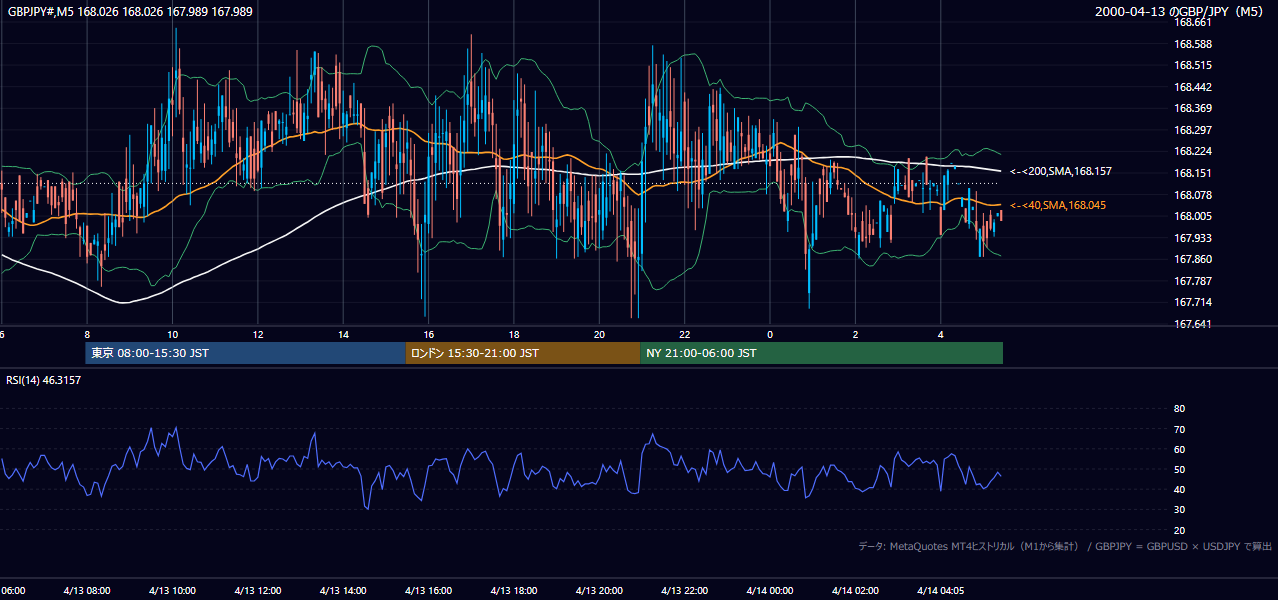Image resolution: width=1278 pixels, height=600 pixels.
Task: Click price axis label 168.661
Action: point(1192,22)
